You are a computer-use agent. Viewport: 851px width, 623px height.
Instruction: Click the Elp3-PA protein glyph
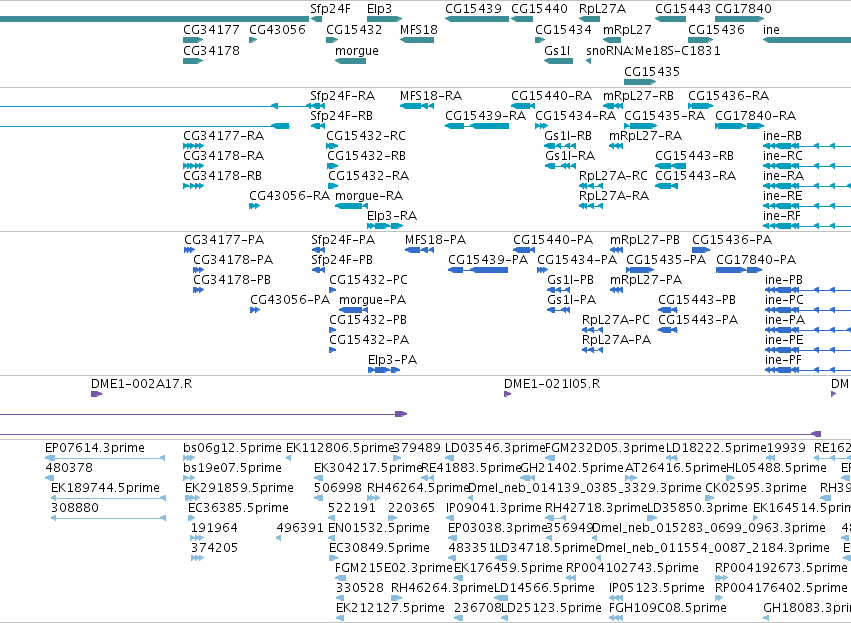point(384,370)
